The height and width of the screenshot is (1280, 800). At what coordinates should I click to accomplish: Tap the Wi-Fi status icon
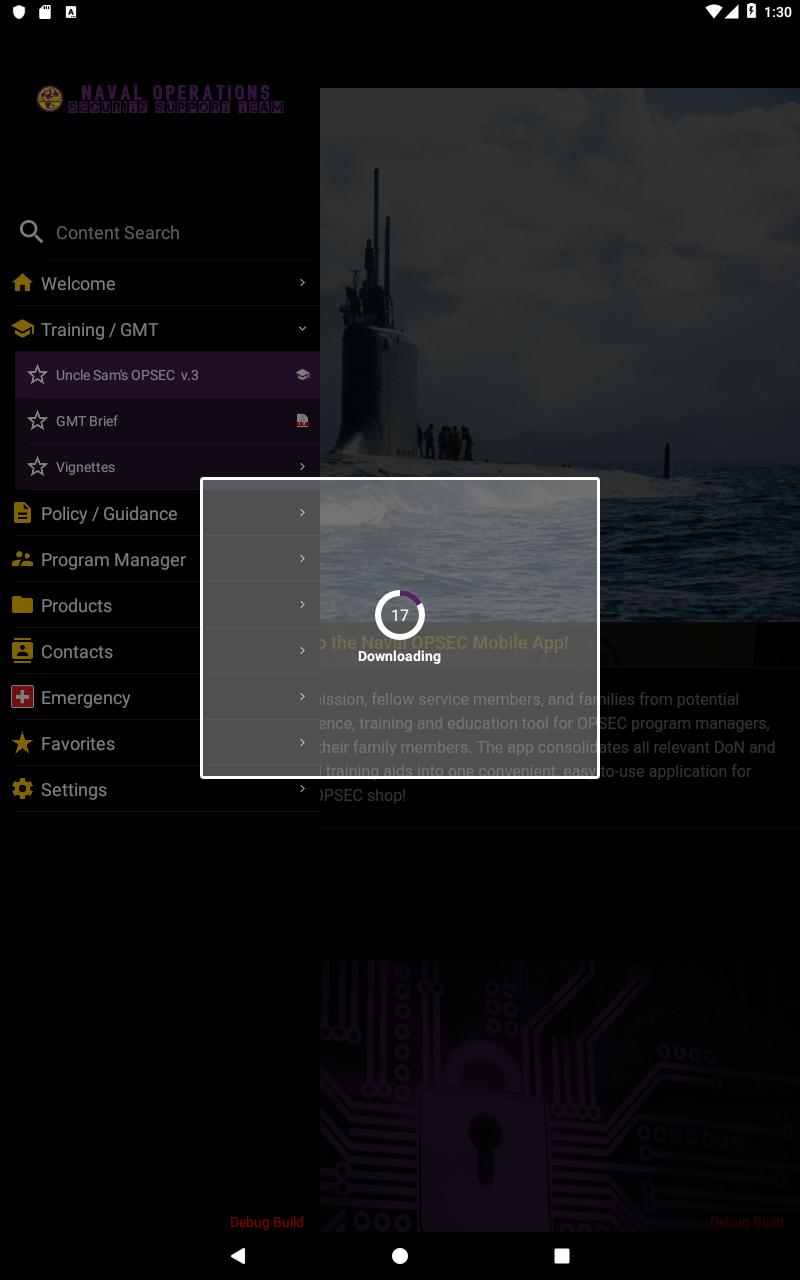pyautogui.click(x=713, y=12)
